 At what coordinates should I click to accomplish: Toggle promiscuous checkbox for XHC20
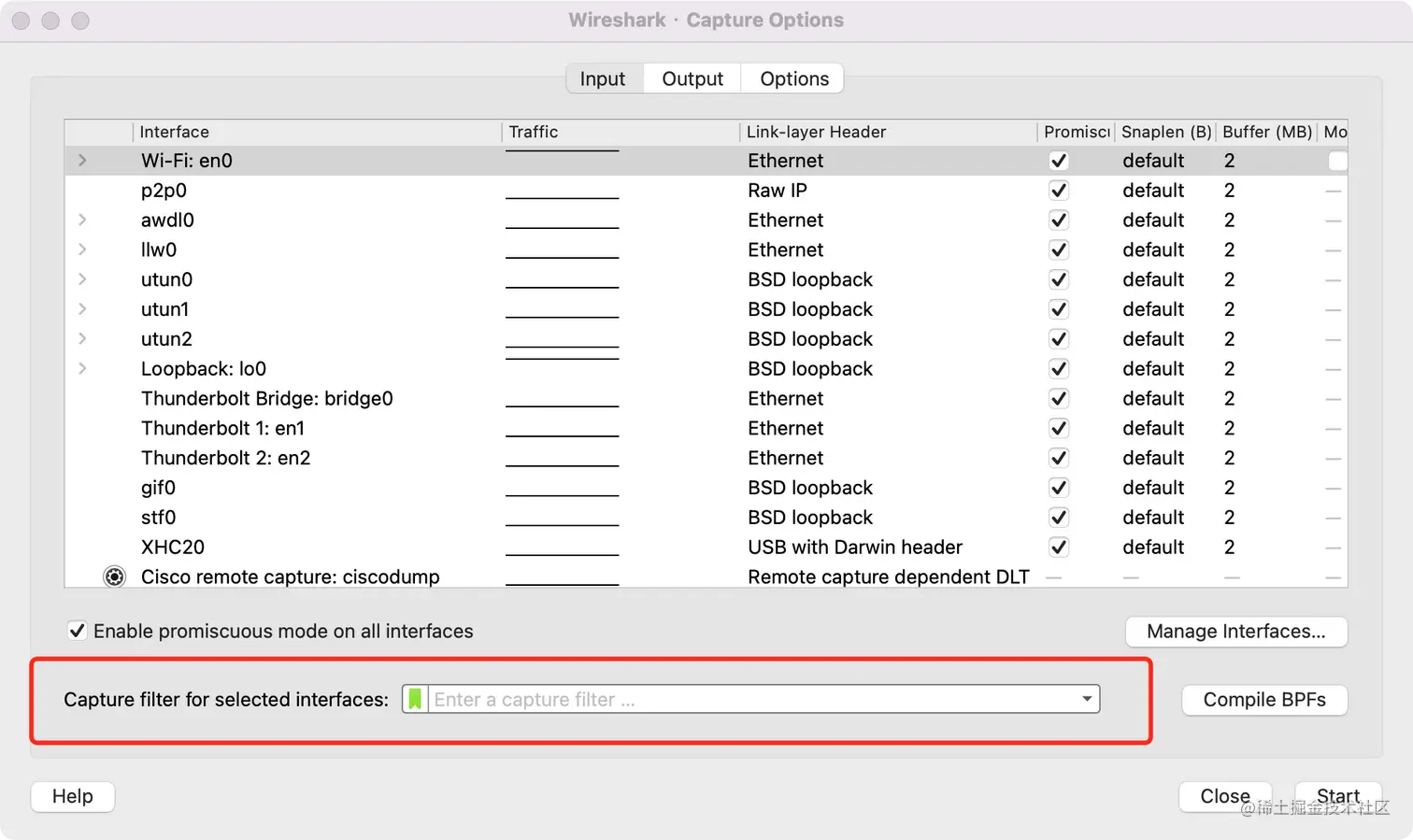(1058, 547)
